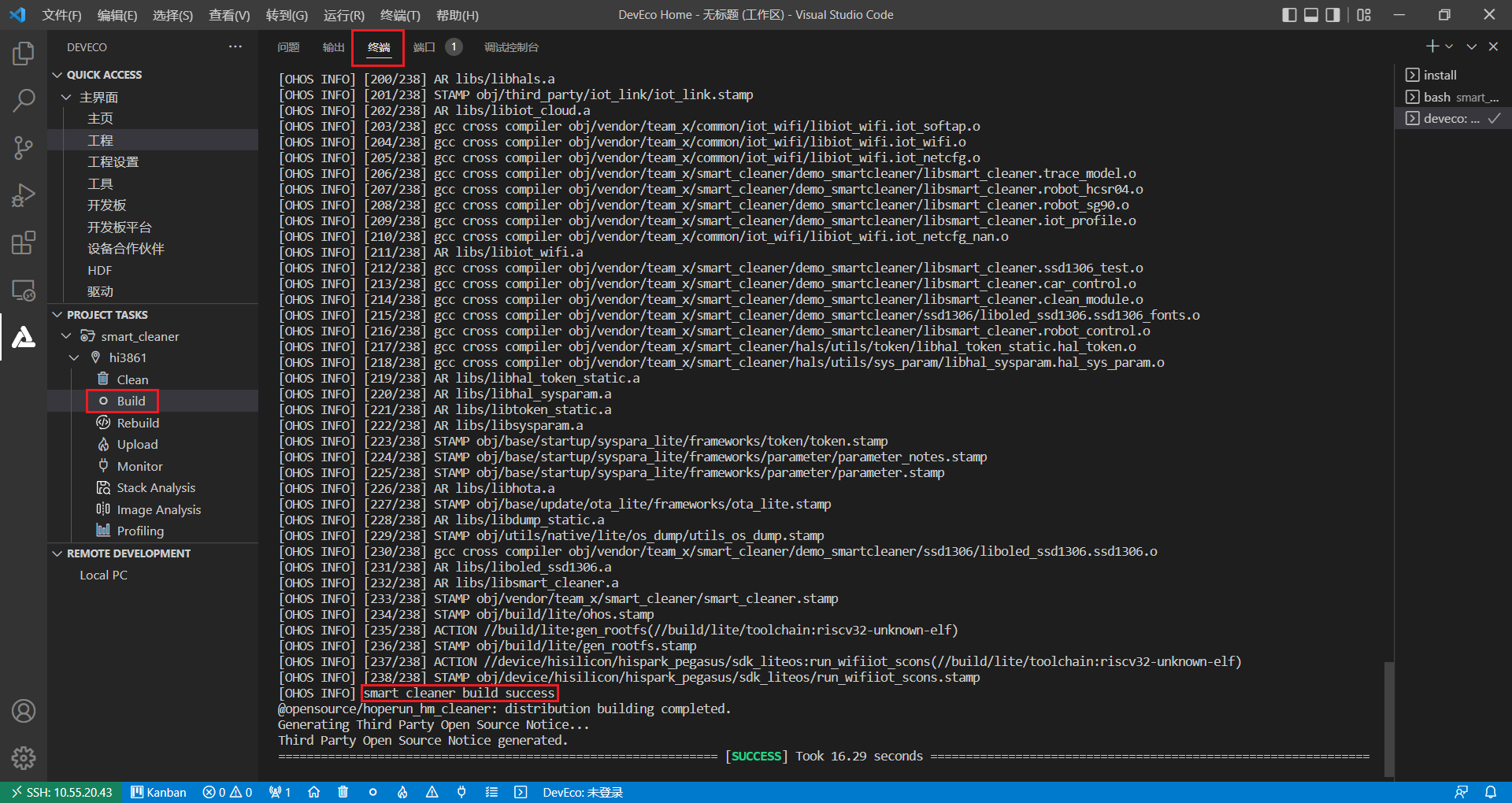Click the trash clean icon in status bar

pyautogui.click(x=343, y=792)
